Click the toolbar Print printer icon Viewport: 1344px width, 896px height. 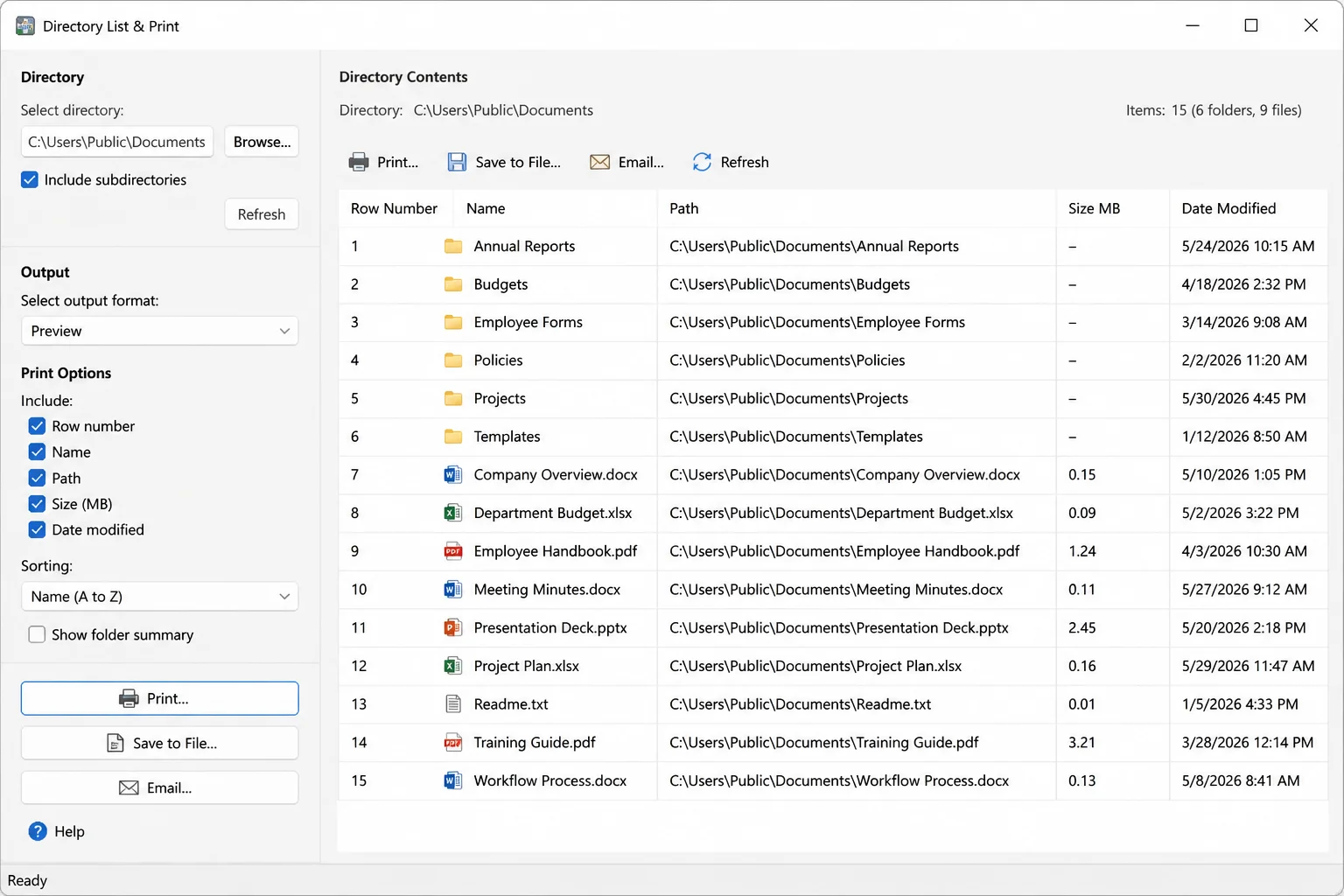[x=359, y=162]
